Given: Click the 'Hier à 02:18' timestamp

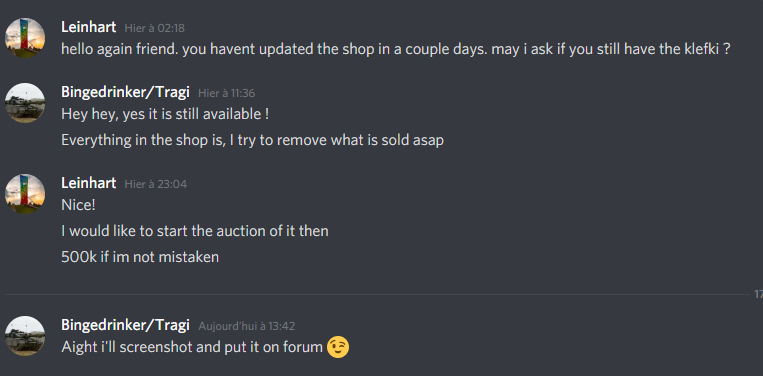Looking at the screenshot, I should click(x=155, y=28).
